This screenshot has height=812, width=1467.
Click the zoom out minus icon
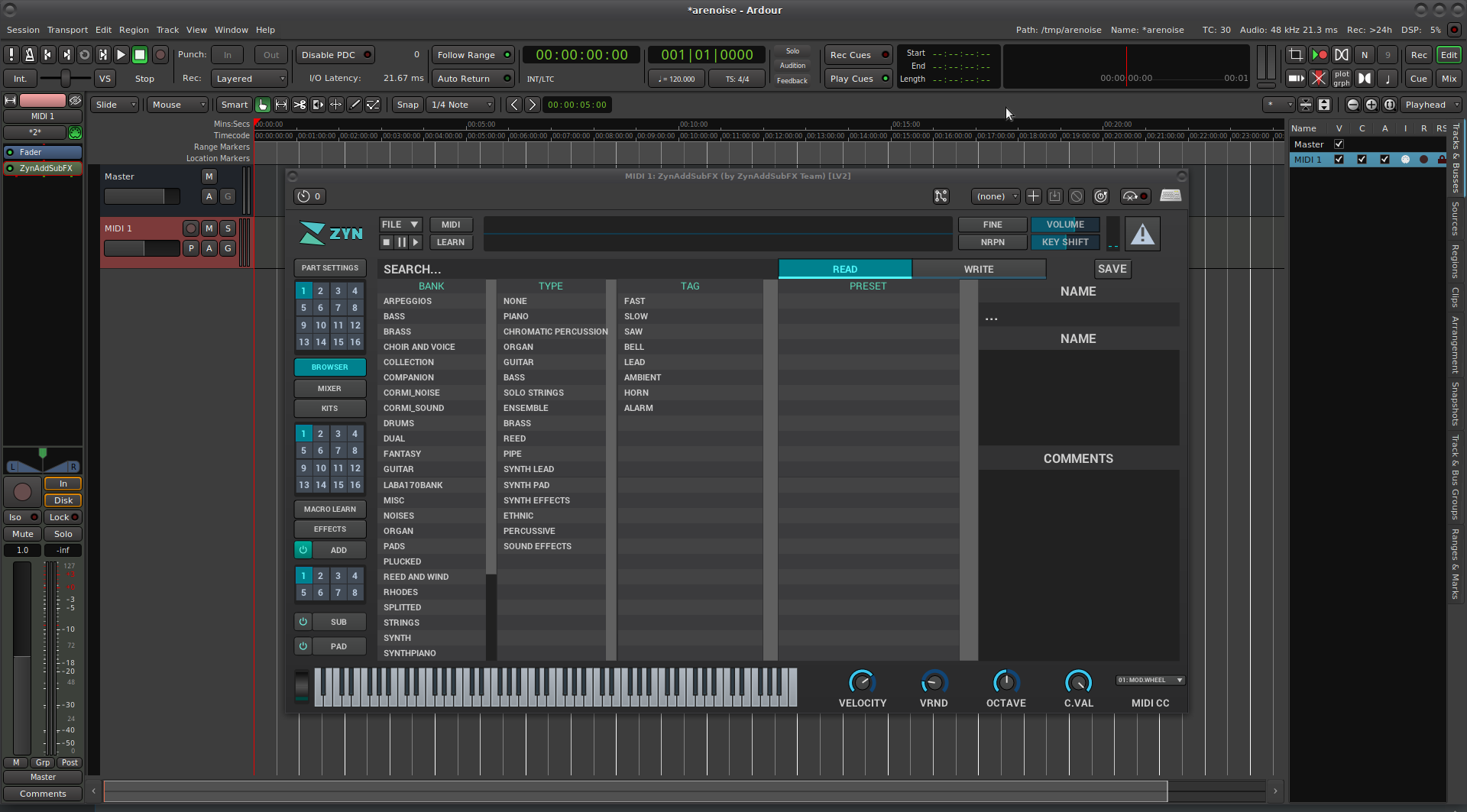click(x=1352, y=105)
